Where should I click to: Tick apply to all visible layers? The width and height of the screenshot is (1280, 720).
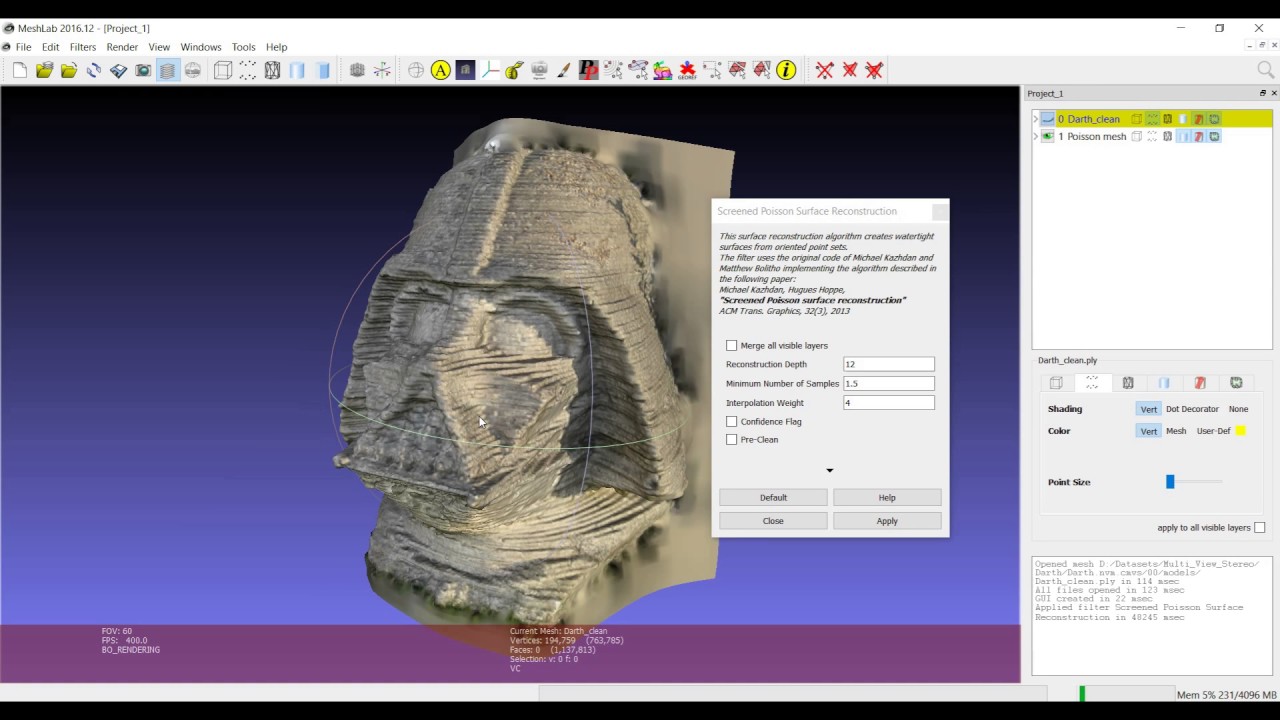pyautogui.click(x=1259, y=527)
